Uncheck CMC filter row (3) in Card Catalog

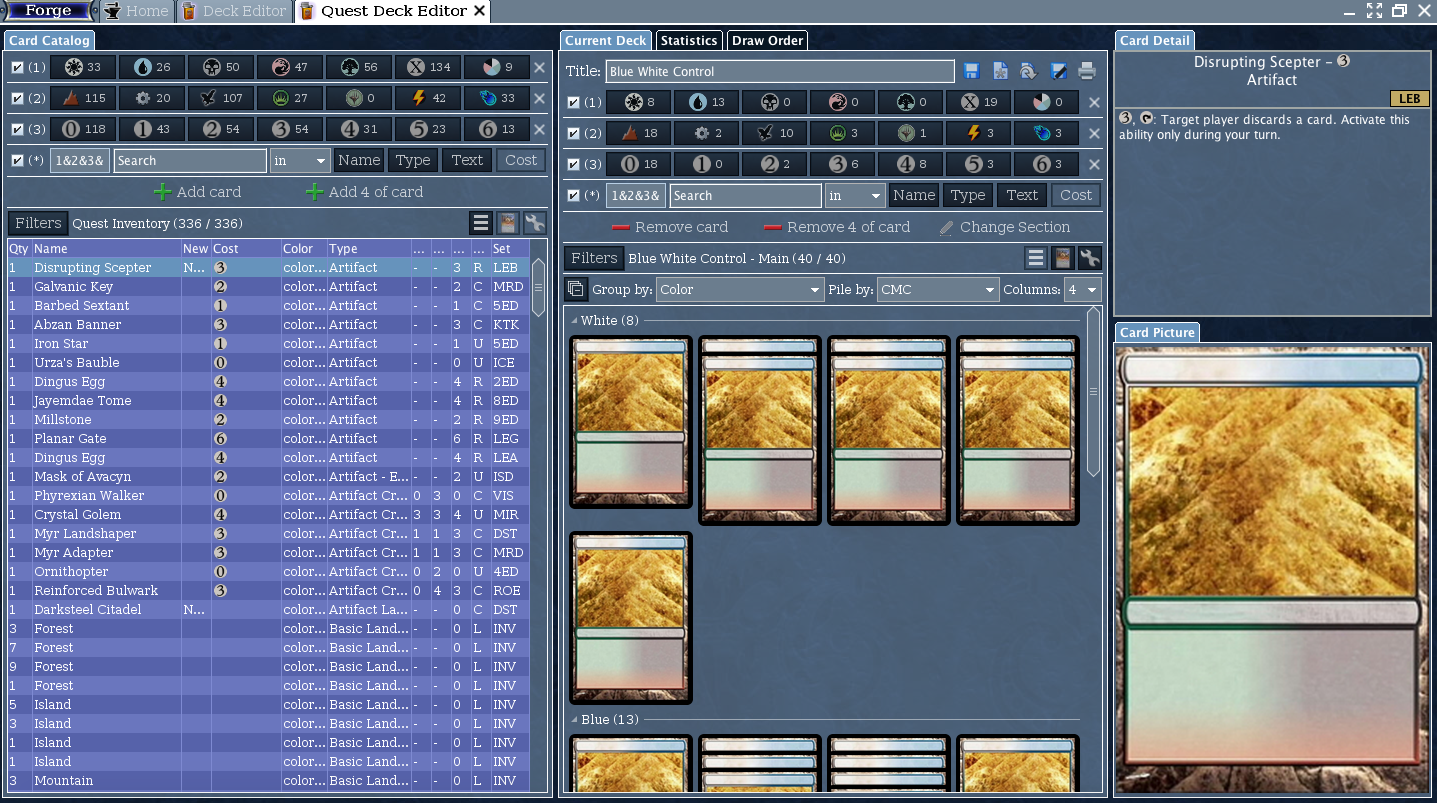tap(17, 130)
